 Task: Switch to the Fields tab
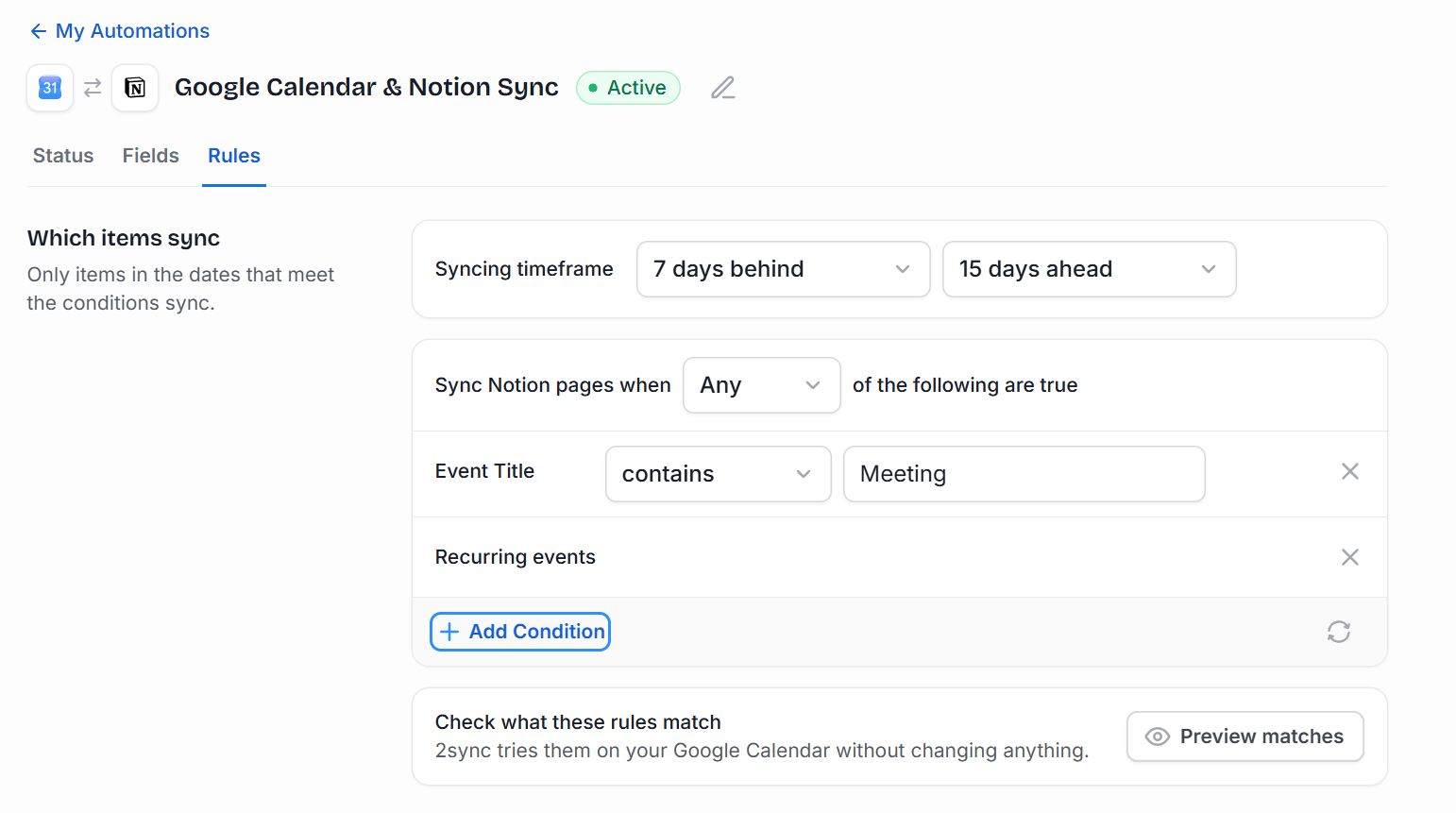point(151,156)
